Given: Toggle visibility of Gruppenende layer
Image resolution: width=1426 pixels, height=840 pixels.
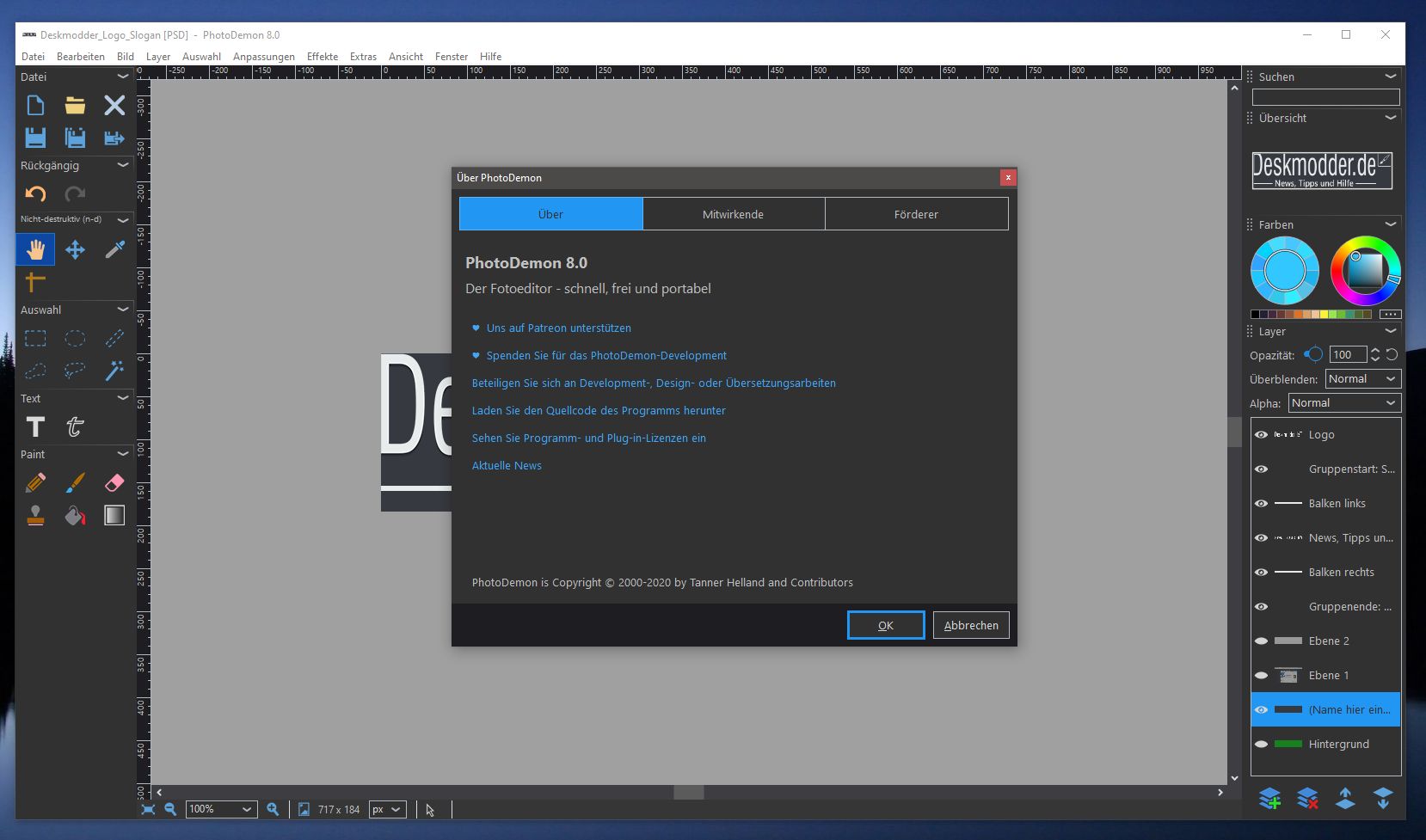Looking at the screenshot, I should pyautogui.click(x=1261, y=607).
